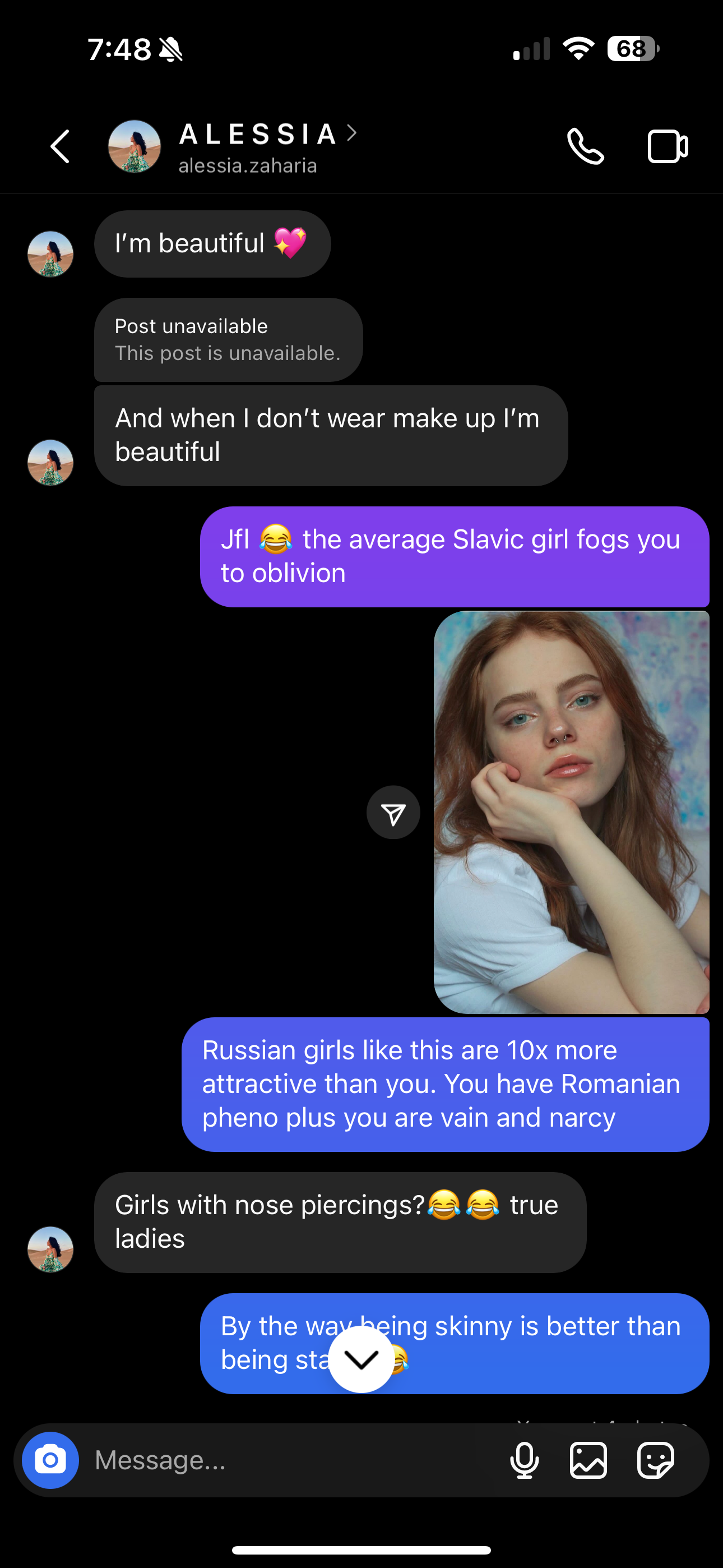
Task: Tap the 'Russian girls like this' message bubble
Action: 446,1084
